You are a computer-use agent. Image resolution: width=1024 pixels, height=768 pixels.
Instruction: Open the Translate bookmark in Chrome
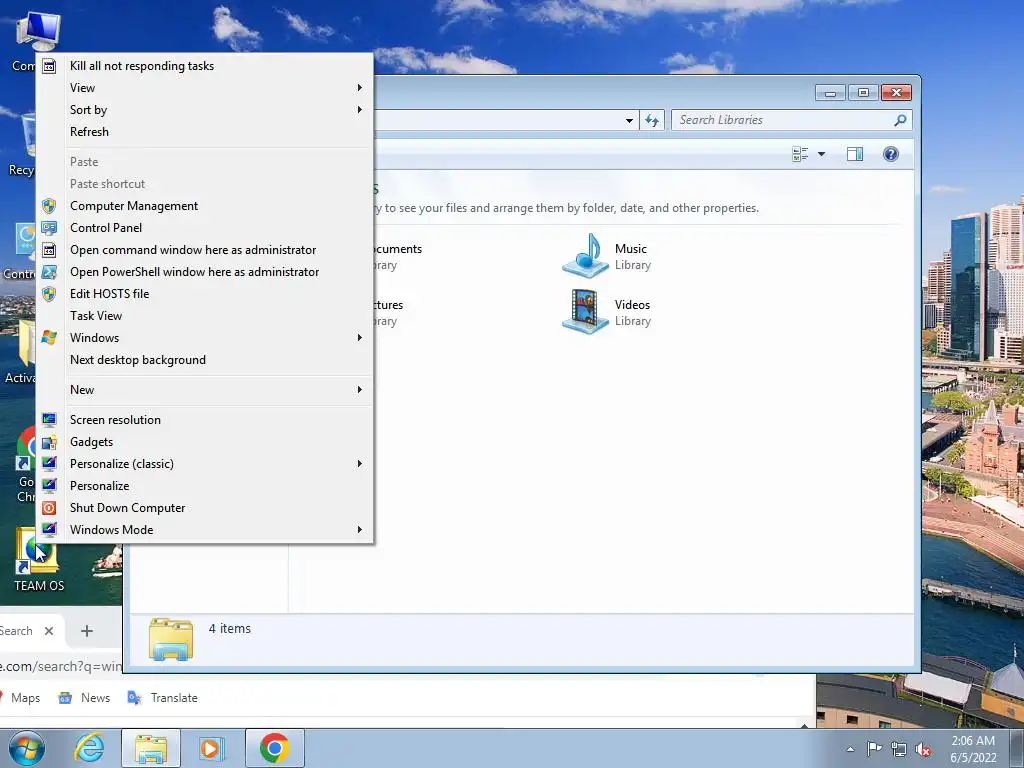pos(163,698)
